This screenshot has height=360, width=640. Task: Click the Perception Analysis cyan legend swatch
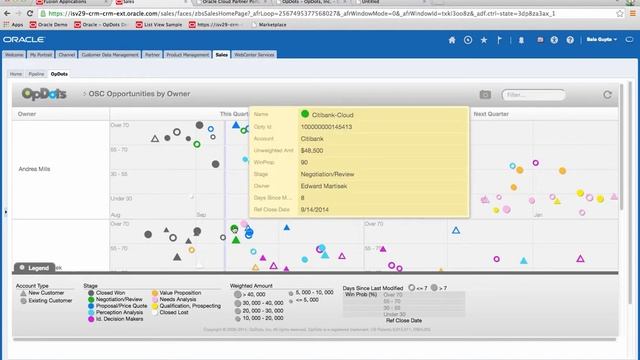[x=91, y=313]
